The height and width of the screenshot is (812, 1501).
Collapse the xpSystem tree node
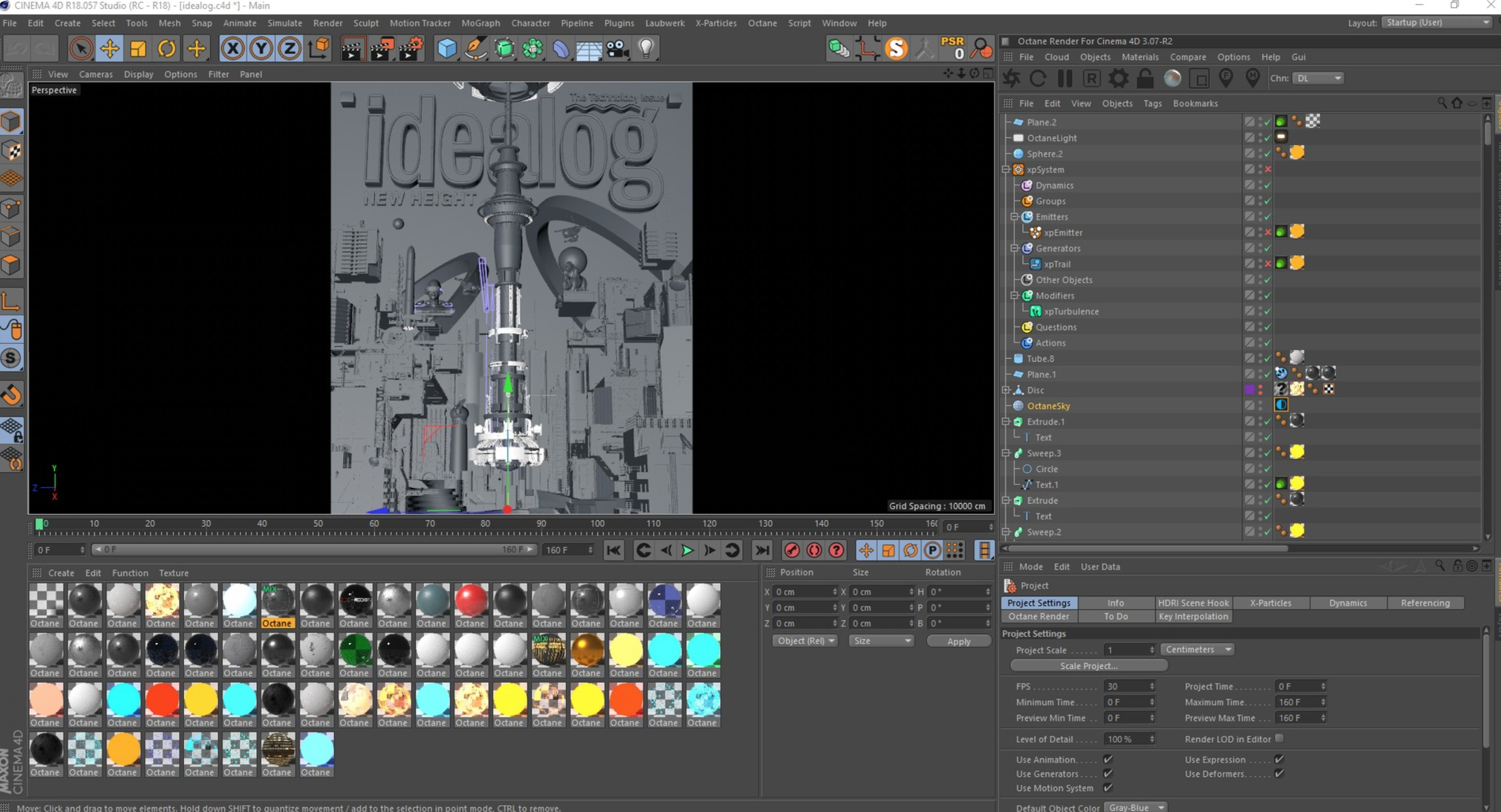click(1006, 170)
